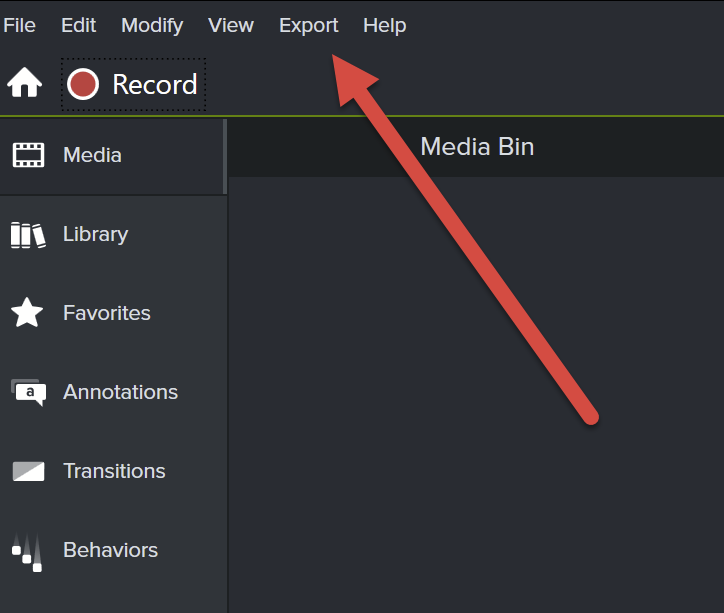
Task: Click the Annotations callout icon
Action: click(28, 392)
